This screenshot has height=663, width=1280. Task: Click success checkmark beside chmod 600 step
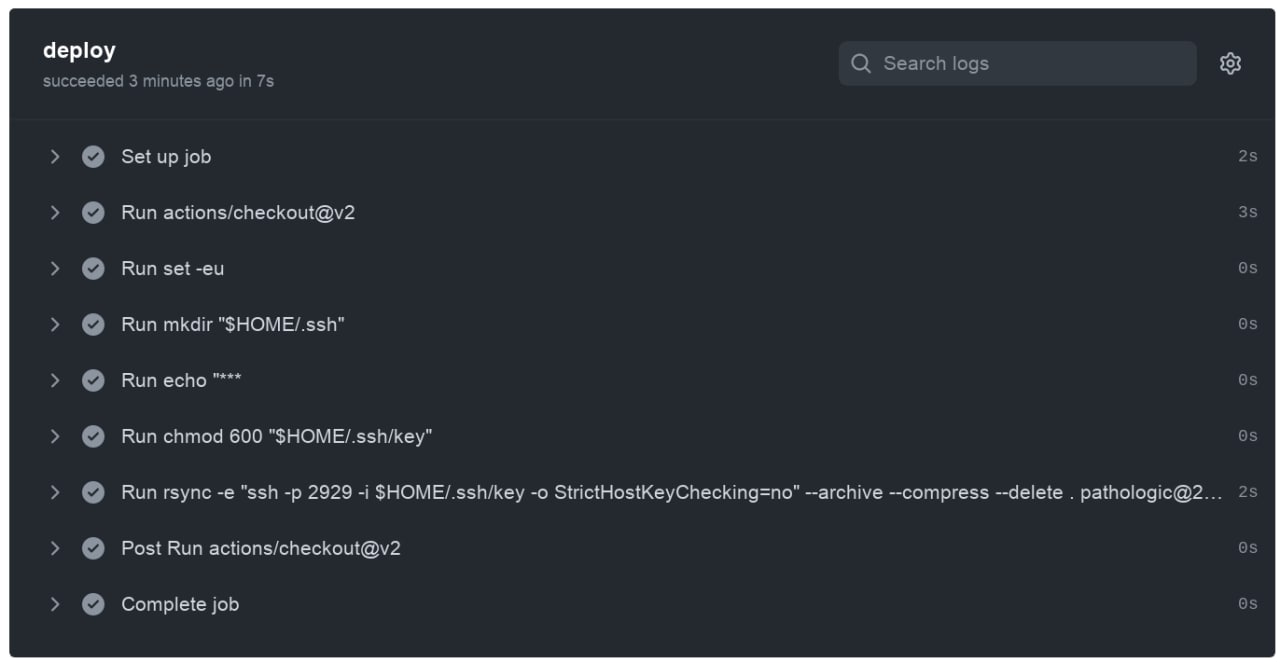(x=93, y=436)
